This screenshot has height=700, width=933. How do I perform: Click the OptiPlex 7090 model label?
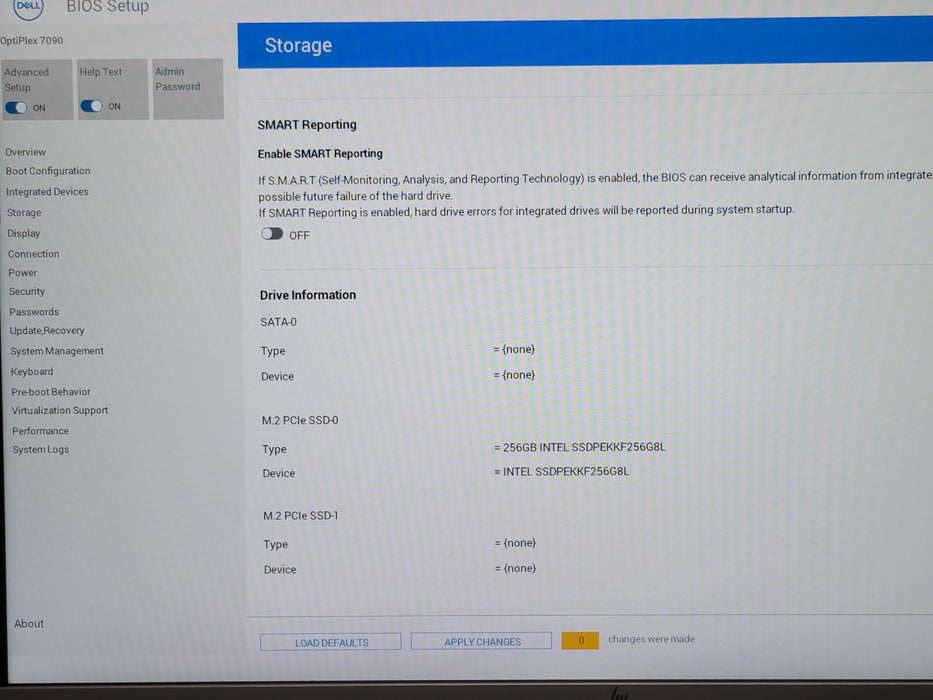pos(32,41)
